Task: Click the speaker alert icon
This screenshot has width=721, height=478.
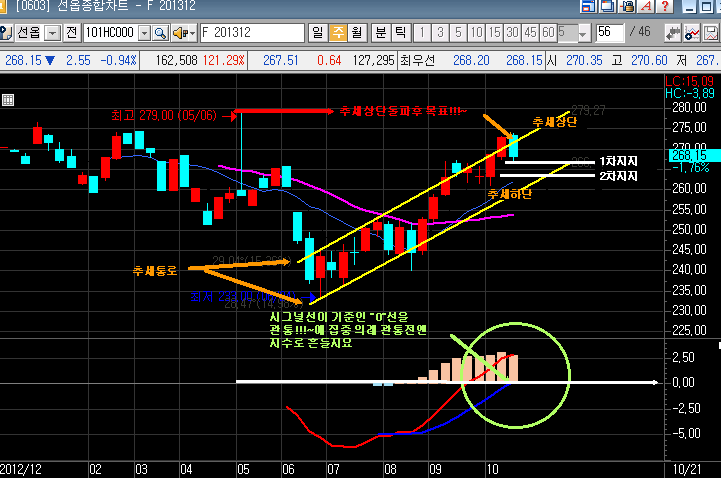Action: pyautogui.click(x=183, y=33)
